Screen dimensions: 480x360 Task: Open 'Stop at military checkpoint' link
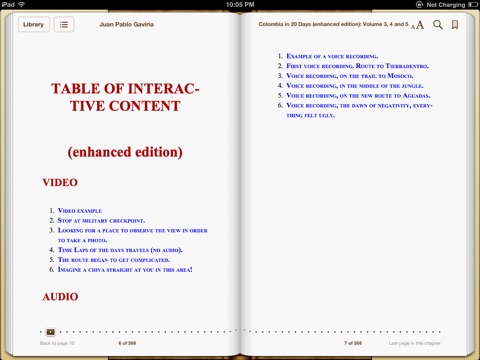(101, 221)
